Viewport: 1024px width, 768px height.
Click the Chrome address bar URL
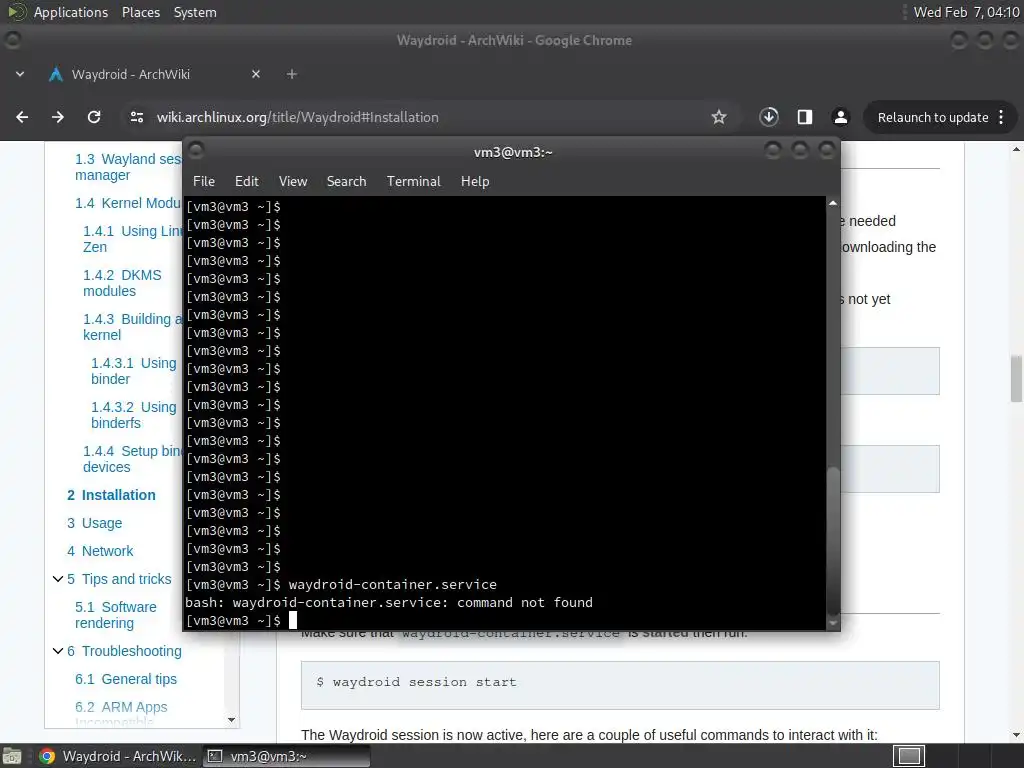tap(297, 118)
